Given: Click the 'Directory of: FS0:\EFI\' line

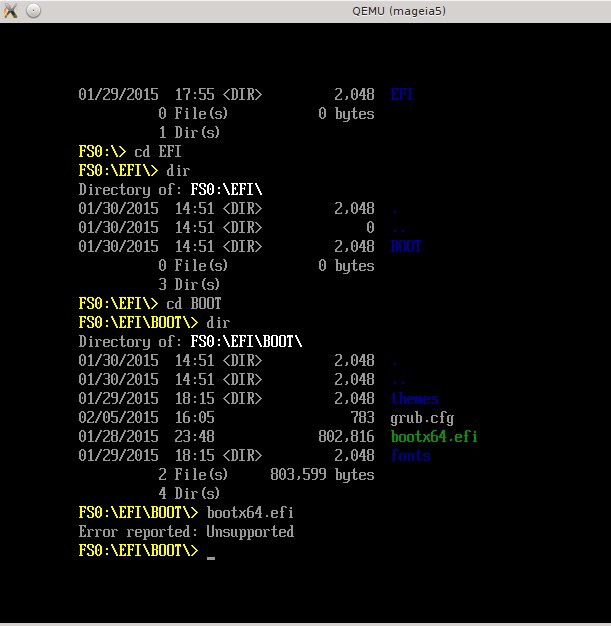Looking at the screenshot, I should coord(170,190).
